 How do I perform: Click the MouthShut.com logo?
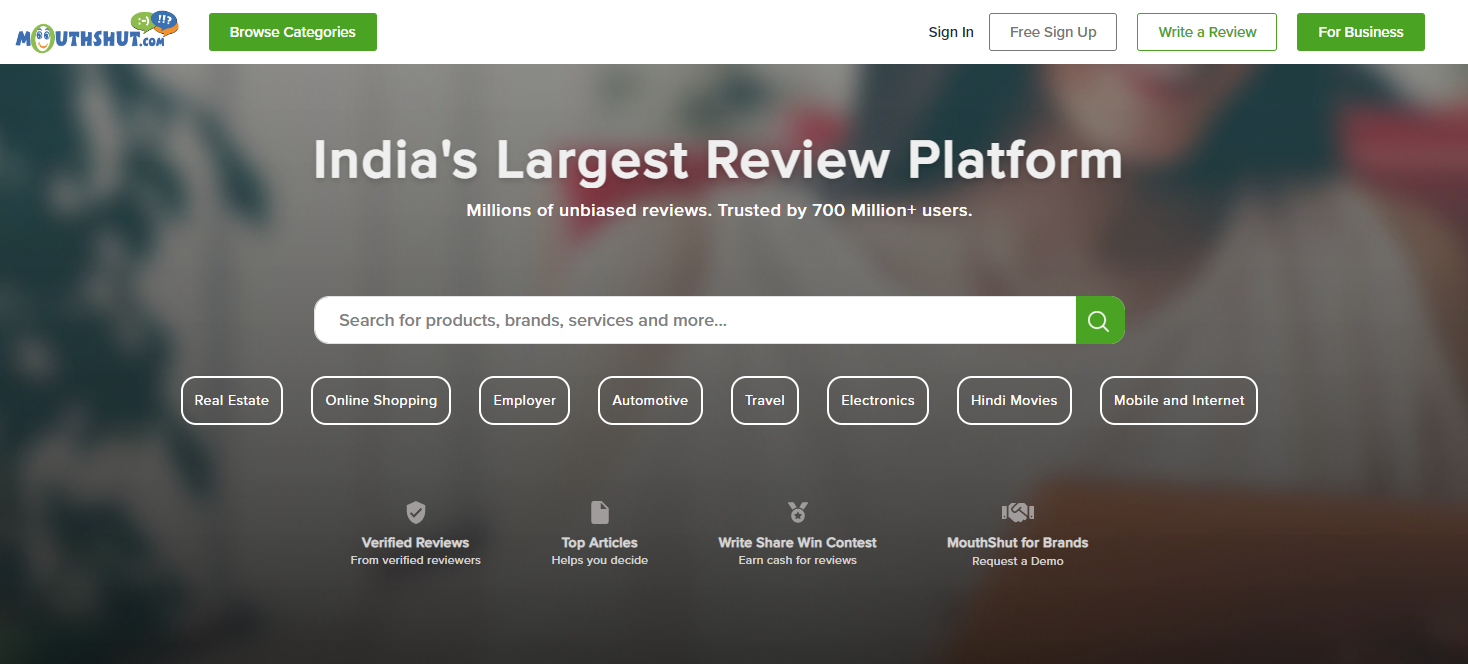[x=97, y=32]
